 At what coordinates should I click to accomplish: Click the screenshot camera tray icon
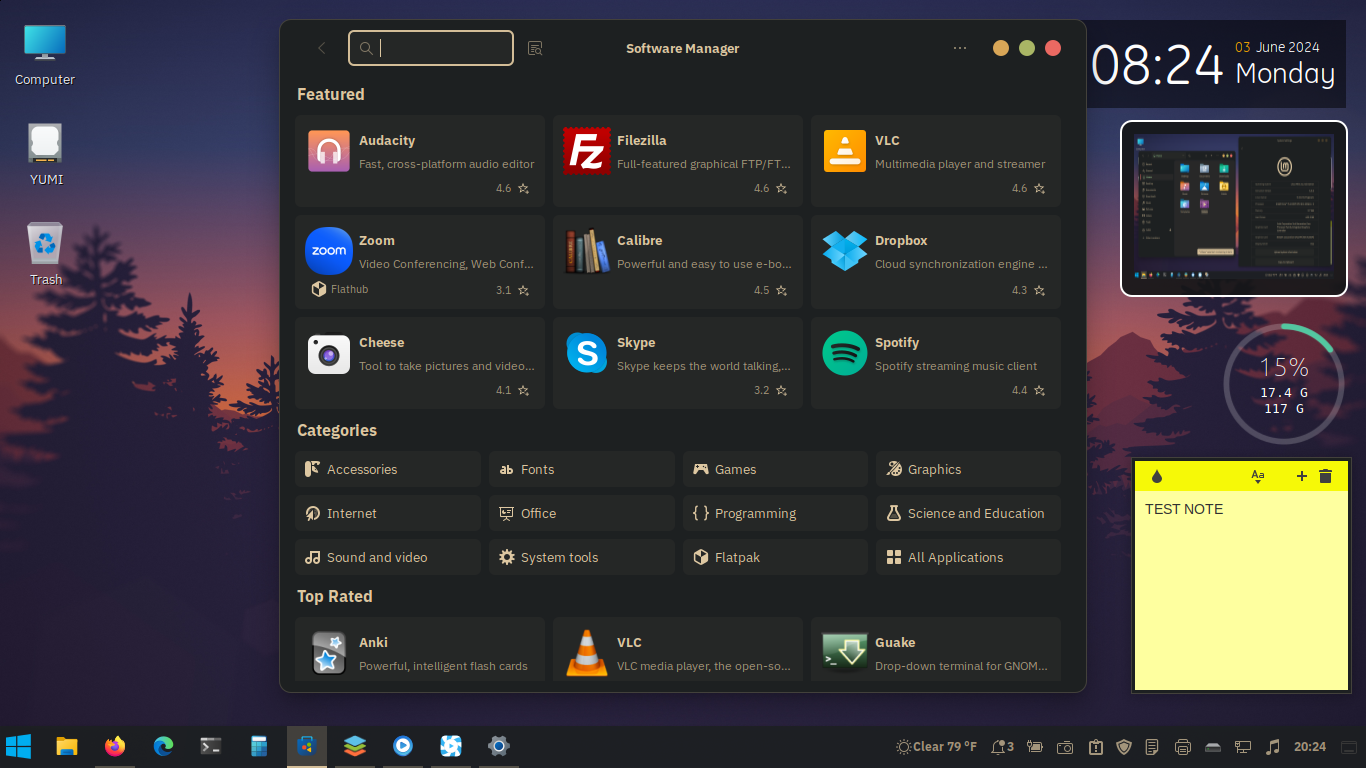1066,747
